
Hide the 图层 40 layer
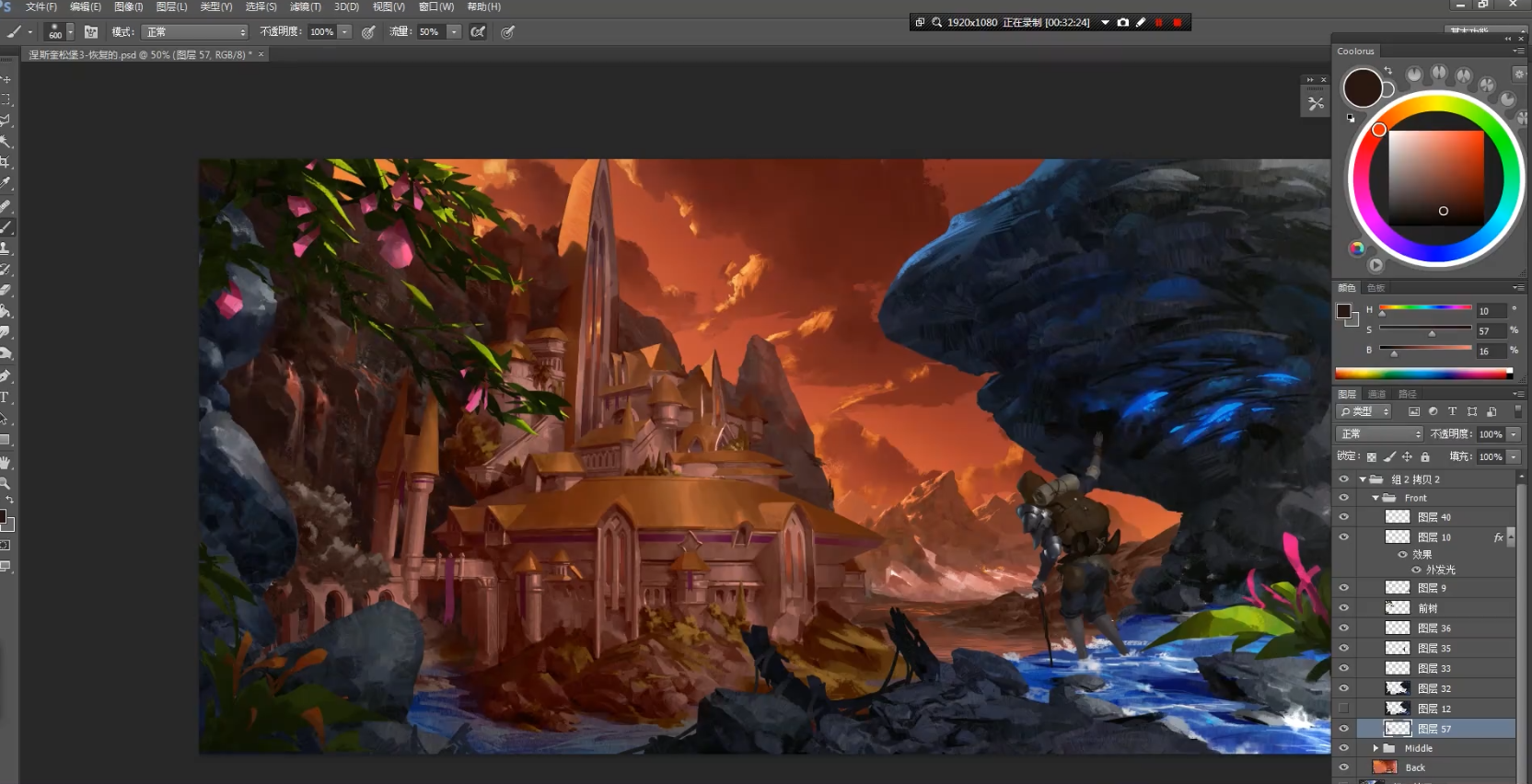click(x=1344, y=517)
